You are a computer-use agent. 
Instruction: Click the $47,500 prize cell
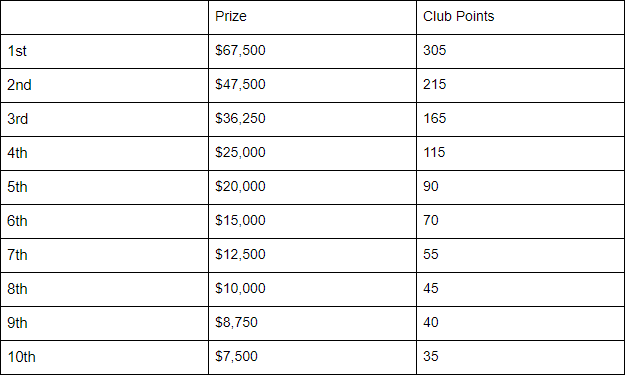tap(312, 85)
